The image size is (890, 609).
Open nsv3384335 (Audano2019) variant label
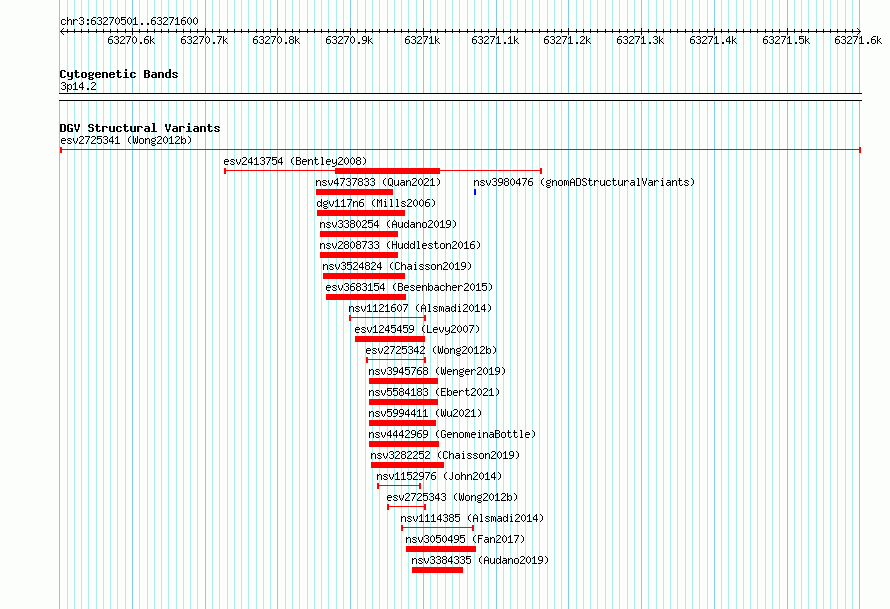point(480,560)
